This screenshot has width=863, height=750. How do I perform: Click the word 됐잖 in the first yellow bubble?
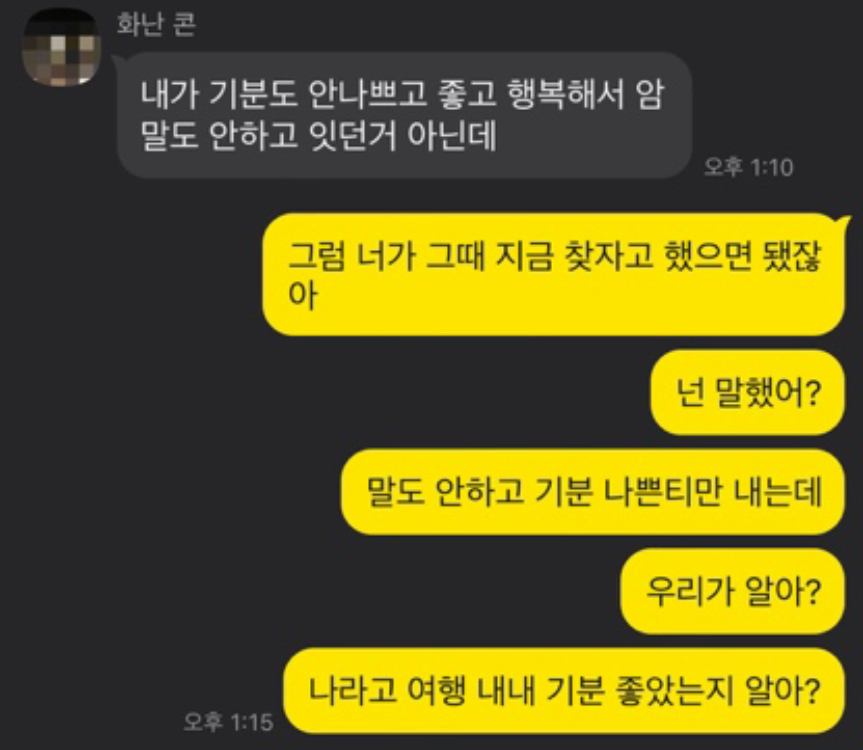pyautogui.click(x=791, y=255)
